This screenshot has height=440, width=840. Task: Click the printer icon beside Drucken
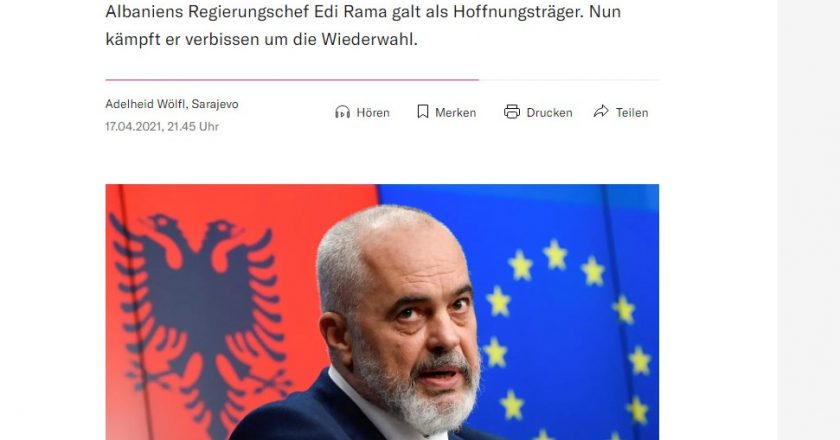[512, 111]
